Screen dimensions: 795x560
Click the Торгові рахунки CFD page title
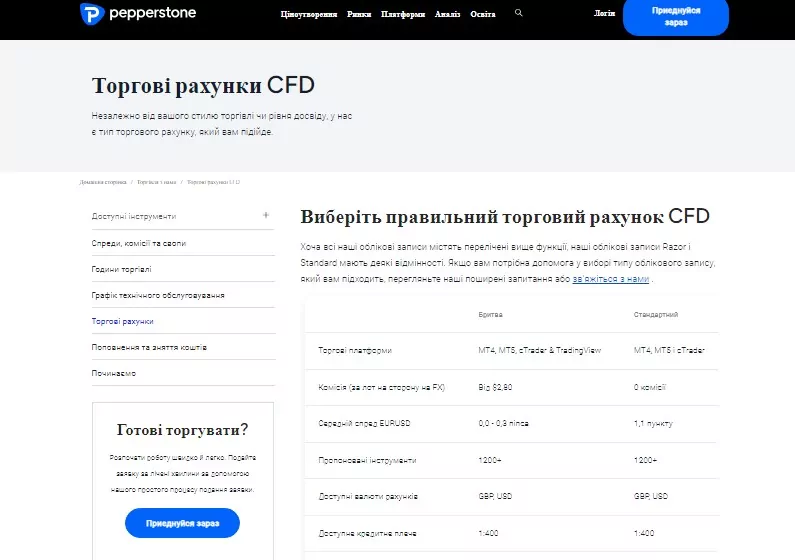(x=203, y=85)
